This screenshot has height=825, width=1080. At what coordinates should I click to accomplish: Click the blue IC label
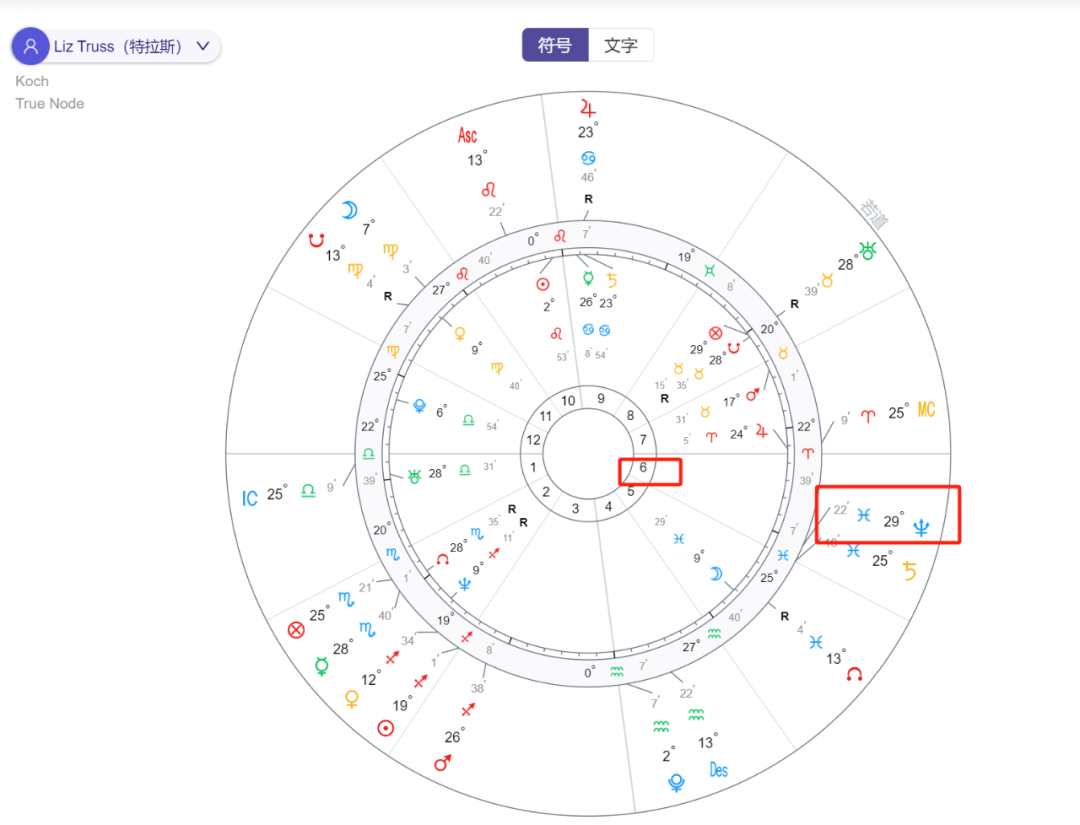249,499
